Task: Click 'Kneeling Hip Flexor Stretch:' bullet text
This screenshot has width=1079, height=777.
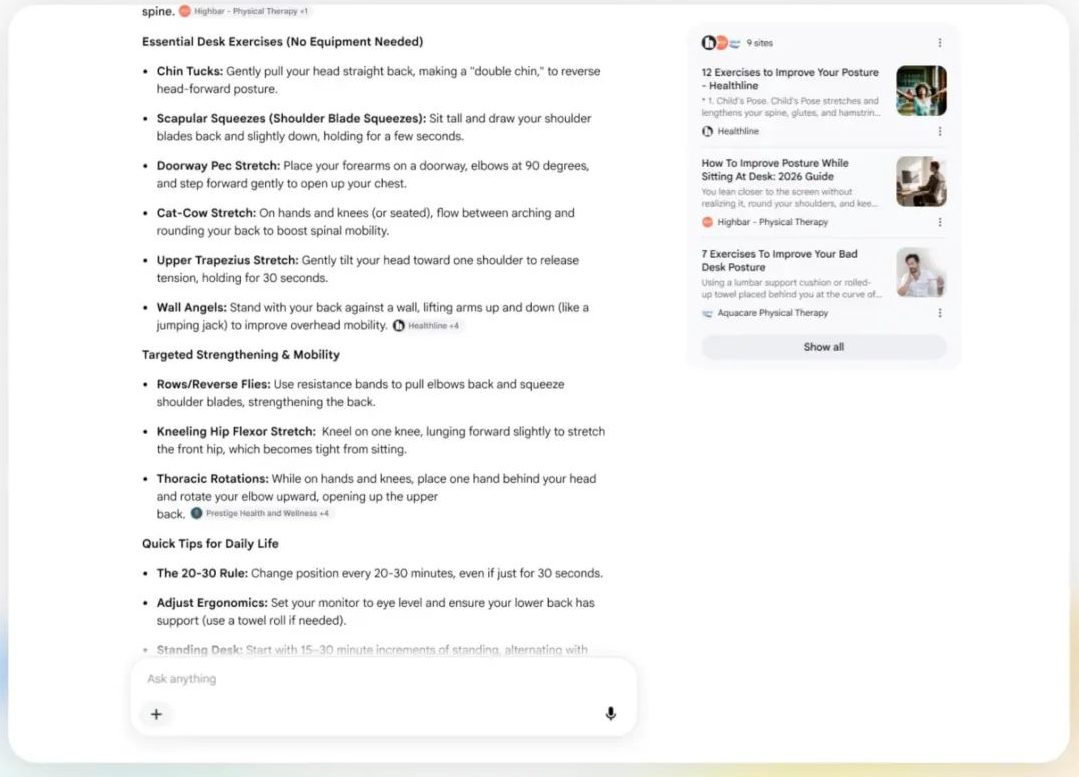Action: [x=236, y=432]
